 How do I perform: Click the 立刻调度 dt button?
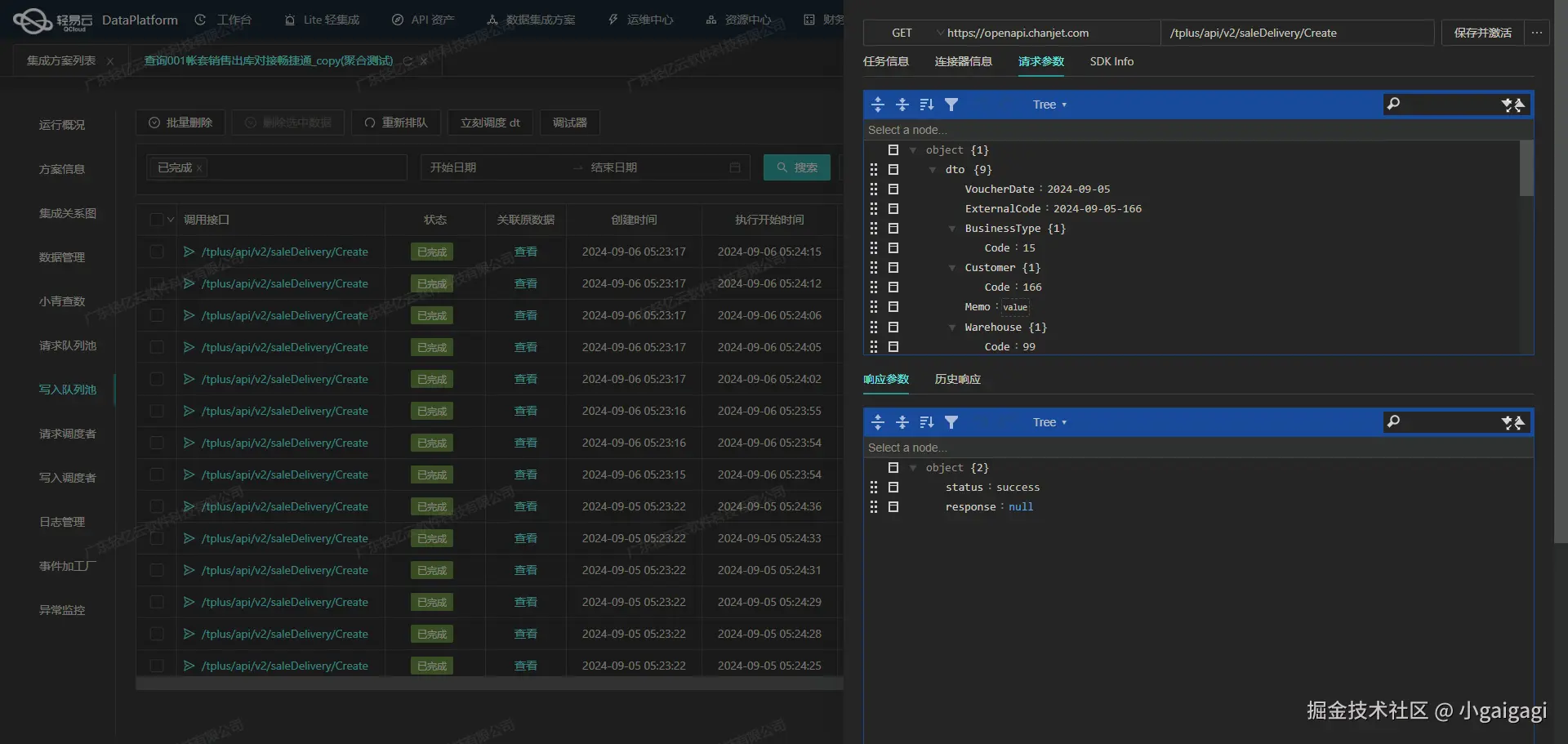point(490,123)
